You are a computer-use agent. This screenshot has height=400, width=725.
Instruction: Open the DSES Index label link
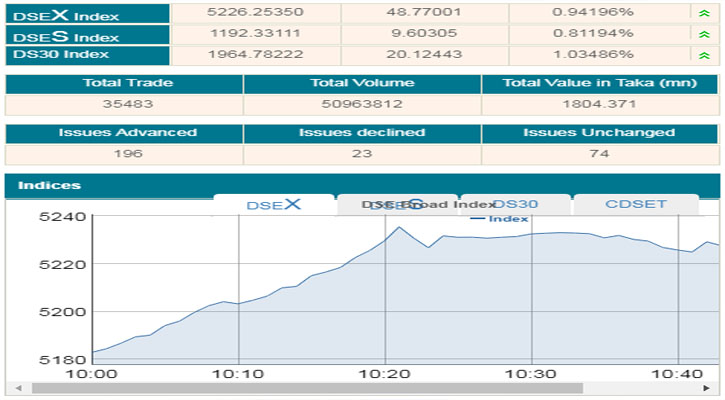pyautogui.click(x=65, y=34)
